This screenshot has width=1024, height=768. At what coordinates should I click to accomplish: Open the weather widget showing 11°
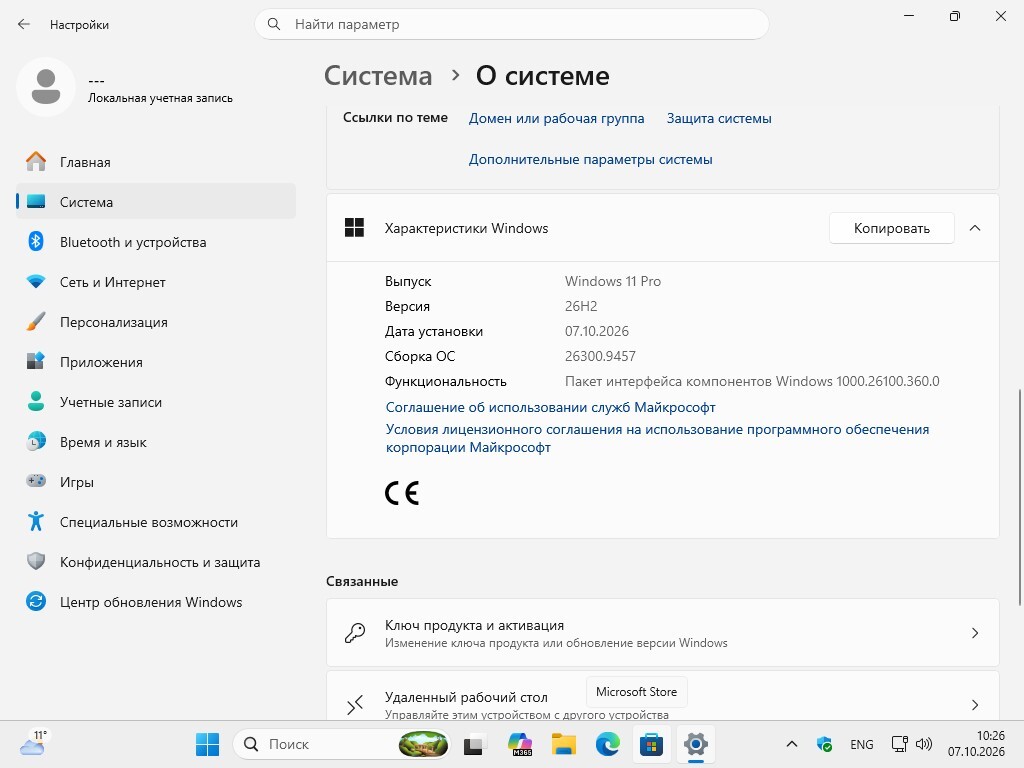point(33,744)
